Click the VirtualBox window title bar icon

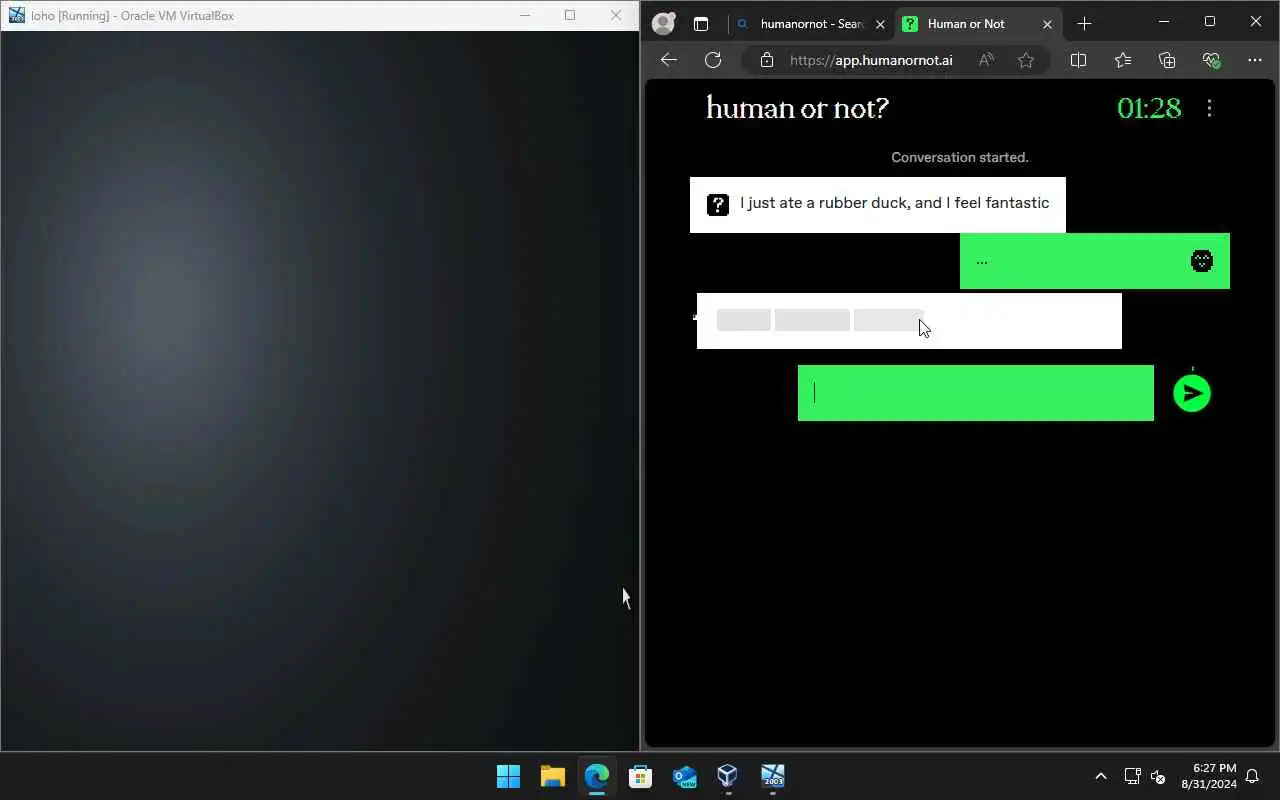tap(16, 15)
